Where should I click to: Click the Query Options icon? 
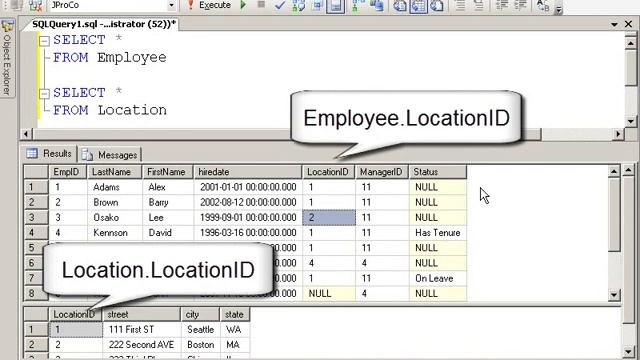coord(317,6)
